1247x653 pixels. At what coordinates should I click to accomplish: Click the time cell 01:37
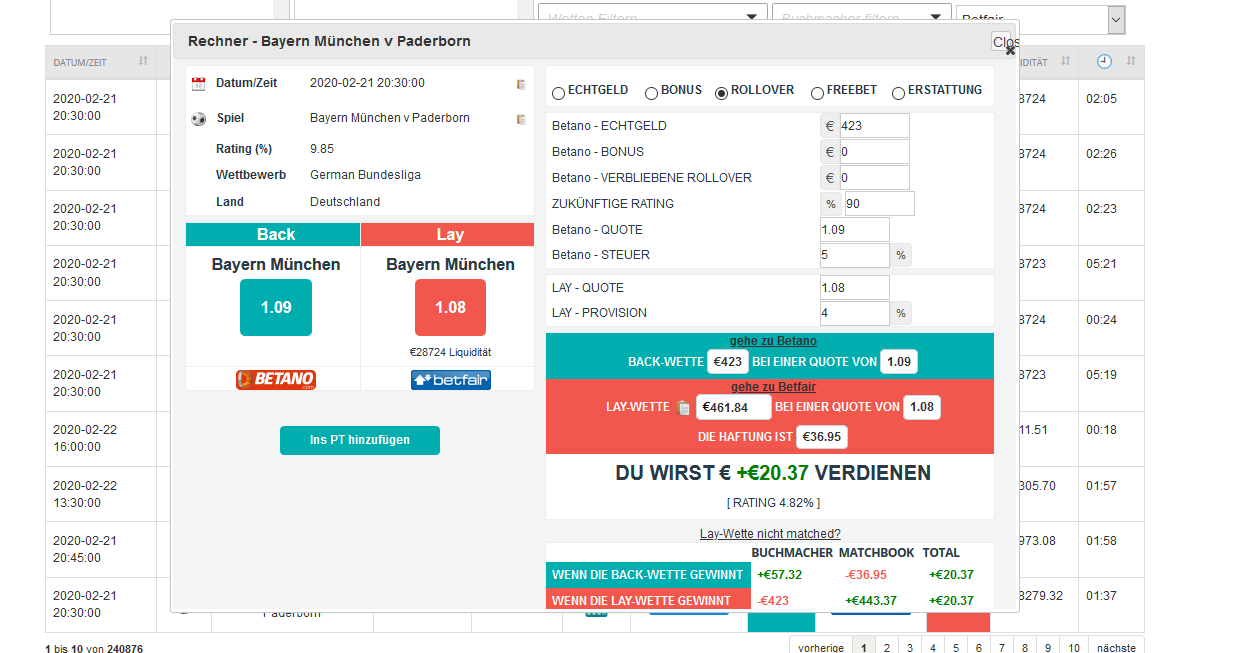[x=1101, y=596]
